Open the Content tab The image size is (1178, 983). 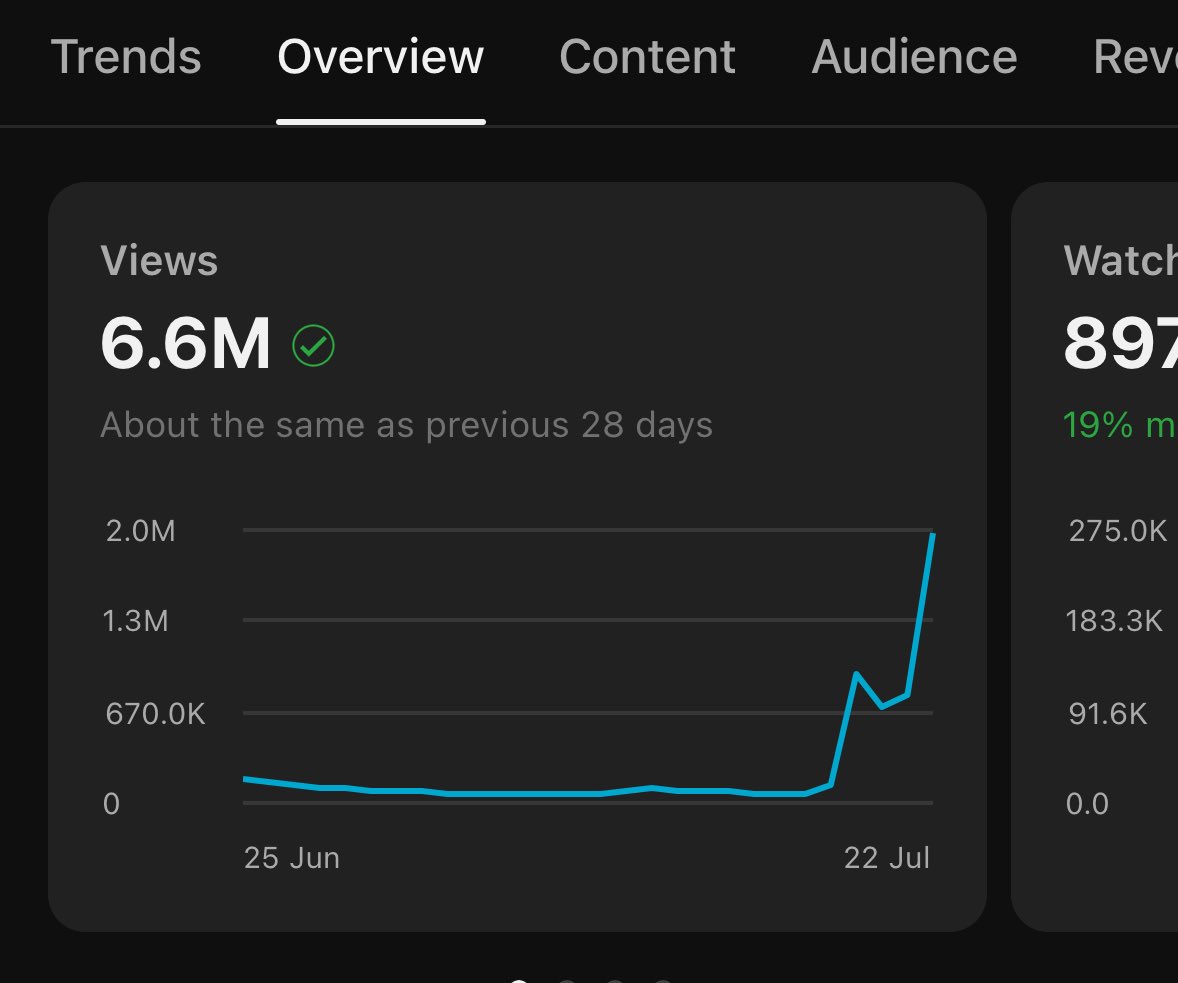(648, 57)
